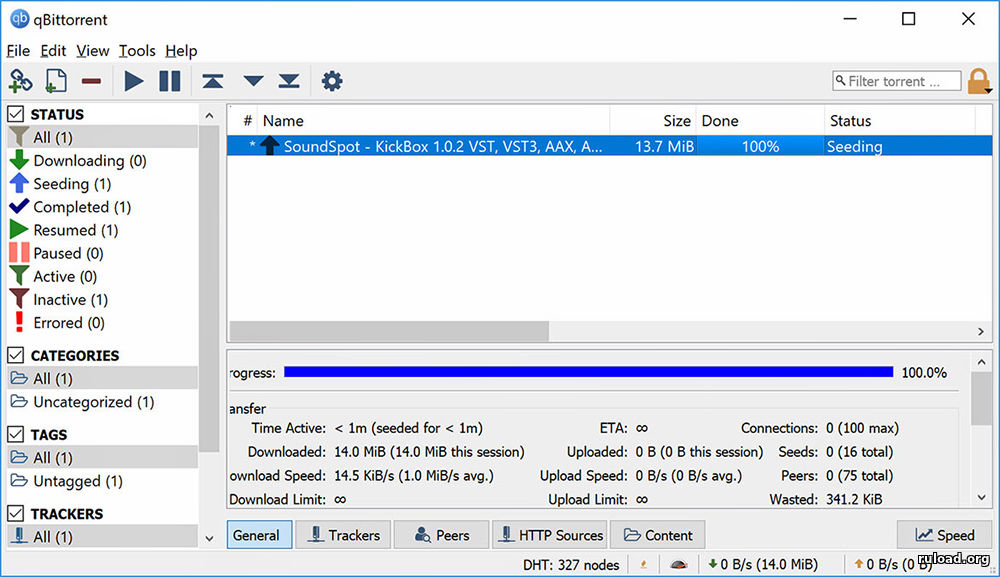Click the Add torrent file icon
This screenshot has height=577, width=1000.
point(56,81)
